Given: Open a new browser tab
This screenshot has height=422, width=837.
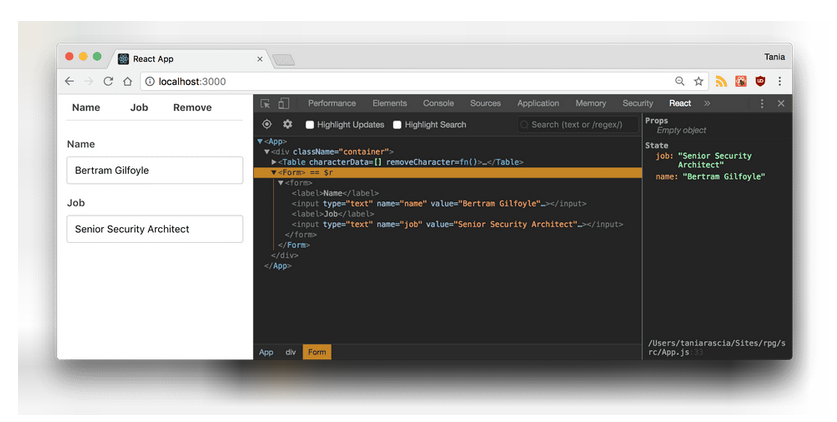Looking at the screenshot, I should (x=283, y=60).
